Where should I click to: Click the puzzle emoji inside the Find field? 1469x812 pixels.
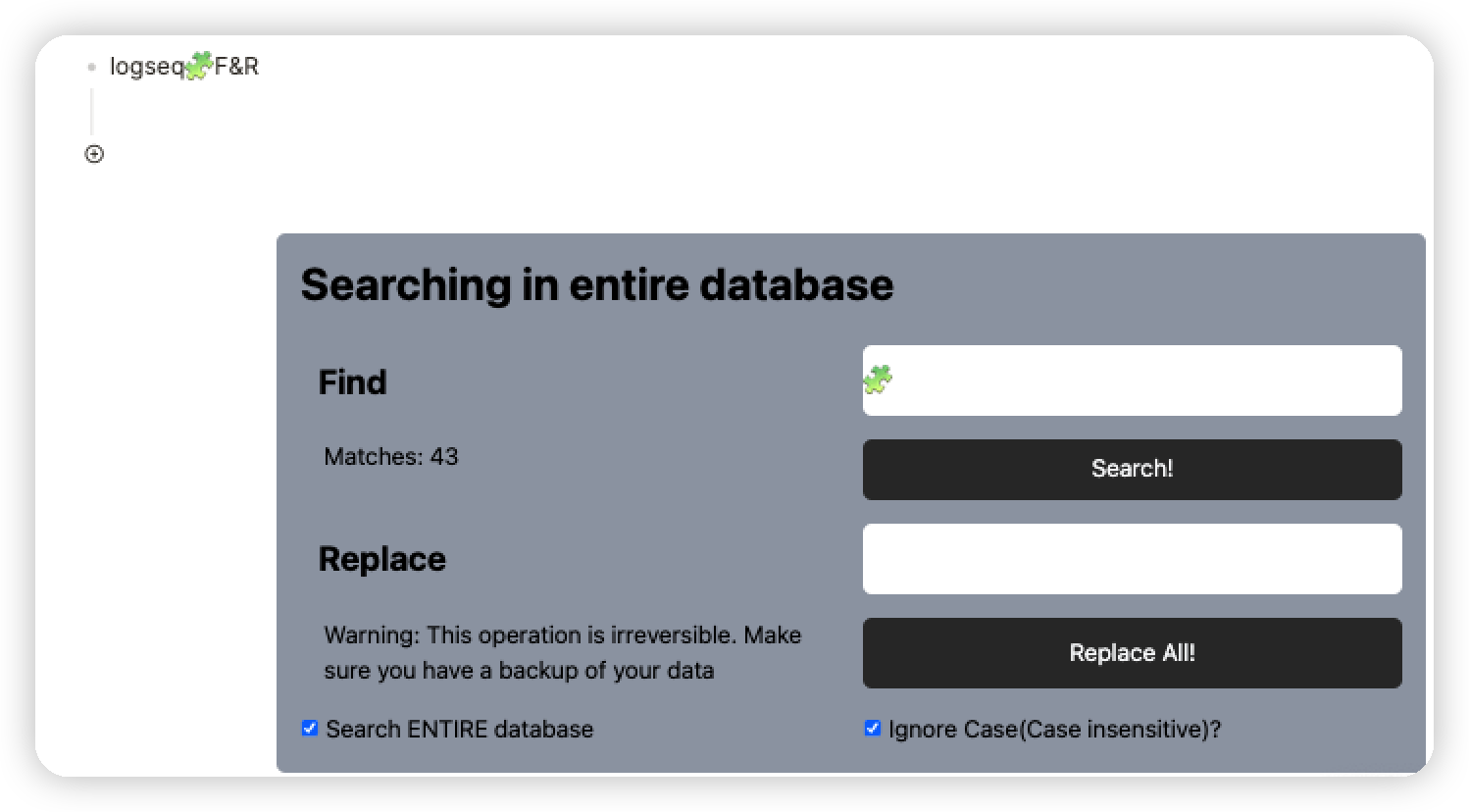coord(878,380)
